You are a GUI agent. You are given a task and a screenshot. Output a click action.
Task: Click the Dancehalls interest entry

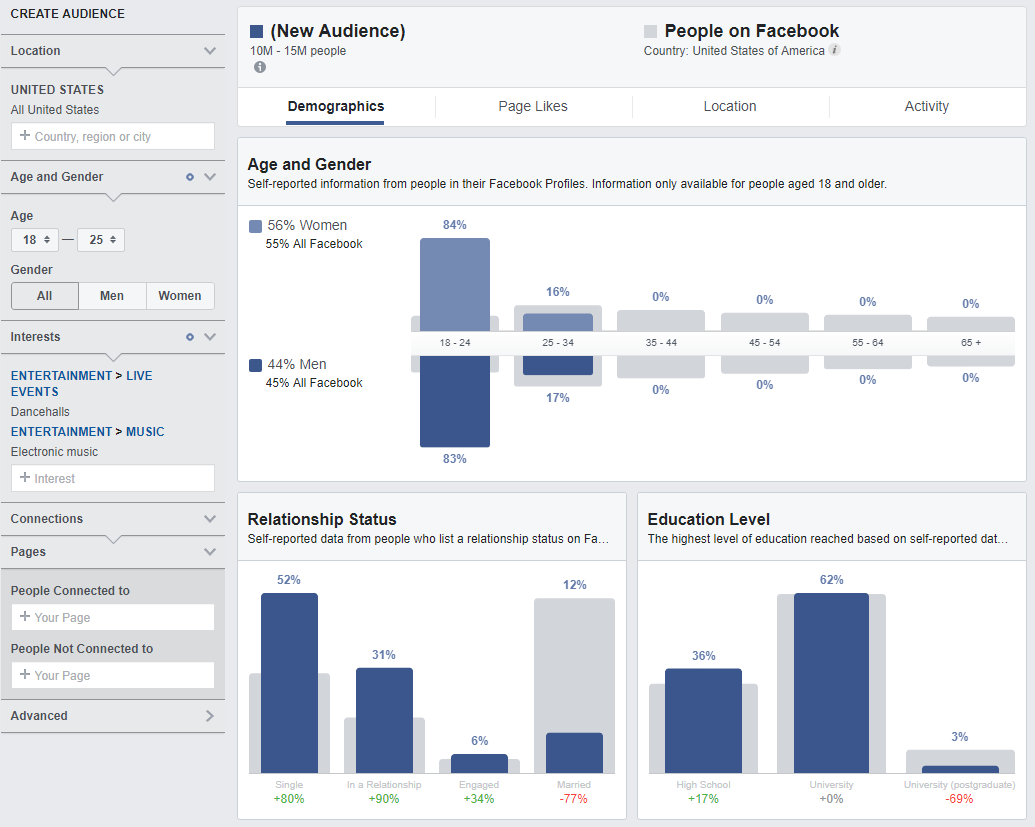click(40, 412)
